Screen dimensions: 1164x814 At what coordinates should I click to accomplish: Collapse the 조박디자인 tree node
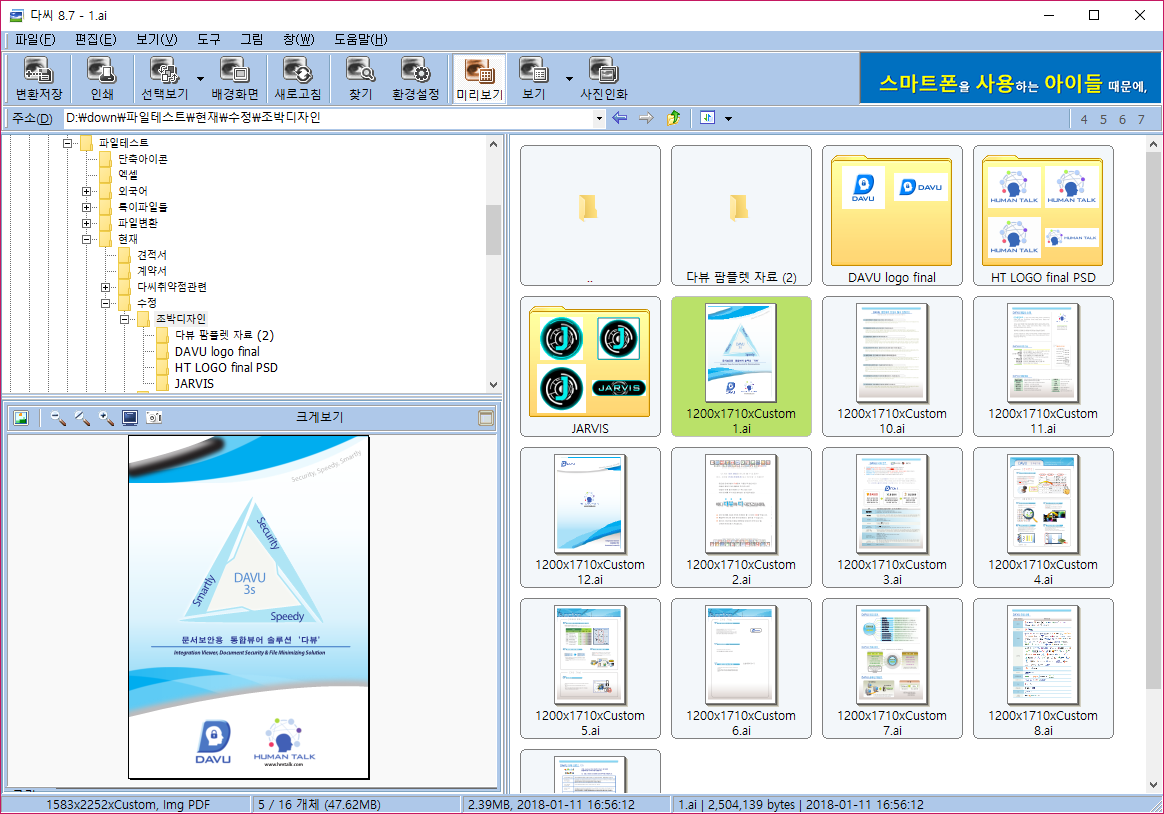coord(124,319)
